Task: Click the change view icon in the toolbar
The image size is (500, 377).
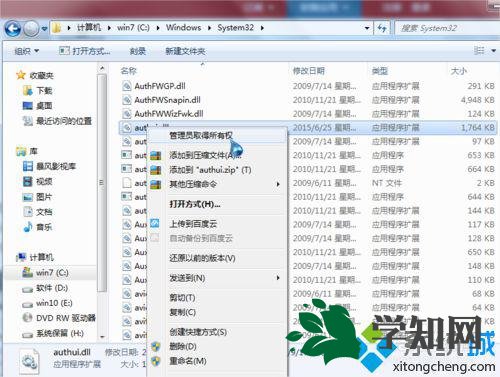Action: pos(479,51)
